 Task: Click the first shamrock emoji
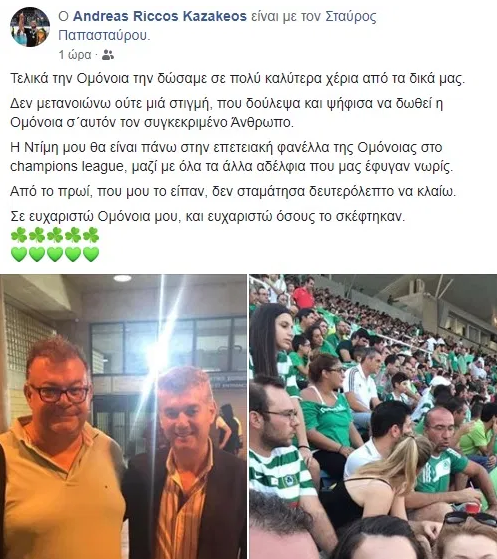[x=19, y=235]
